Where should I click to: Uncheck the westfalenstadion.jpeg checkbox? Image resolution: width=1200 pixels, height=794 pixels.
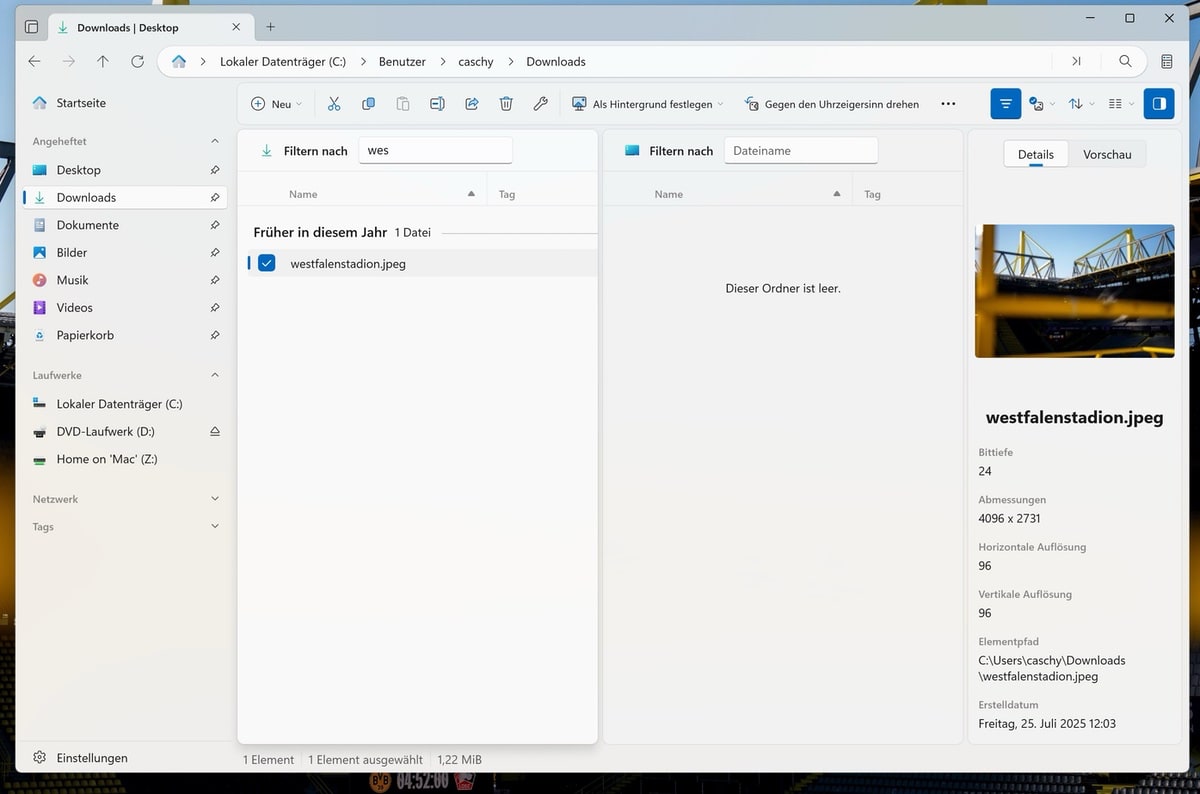(266, 263)
